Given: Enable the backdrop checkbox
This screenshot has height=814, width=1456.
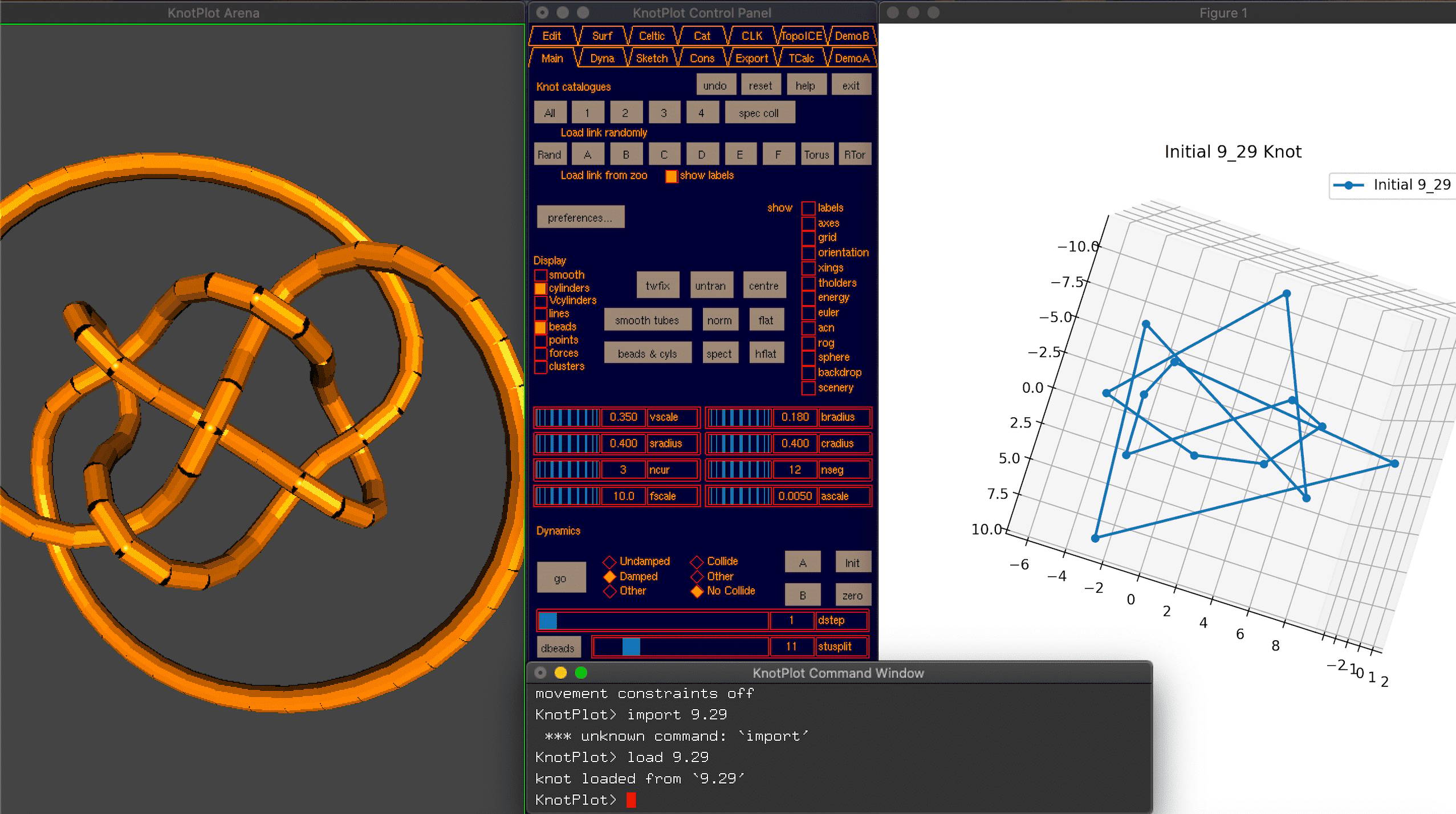Looking at the screenshot, I should [x=808, y=373].
